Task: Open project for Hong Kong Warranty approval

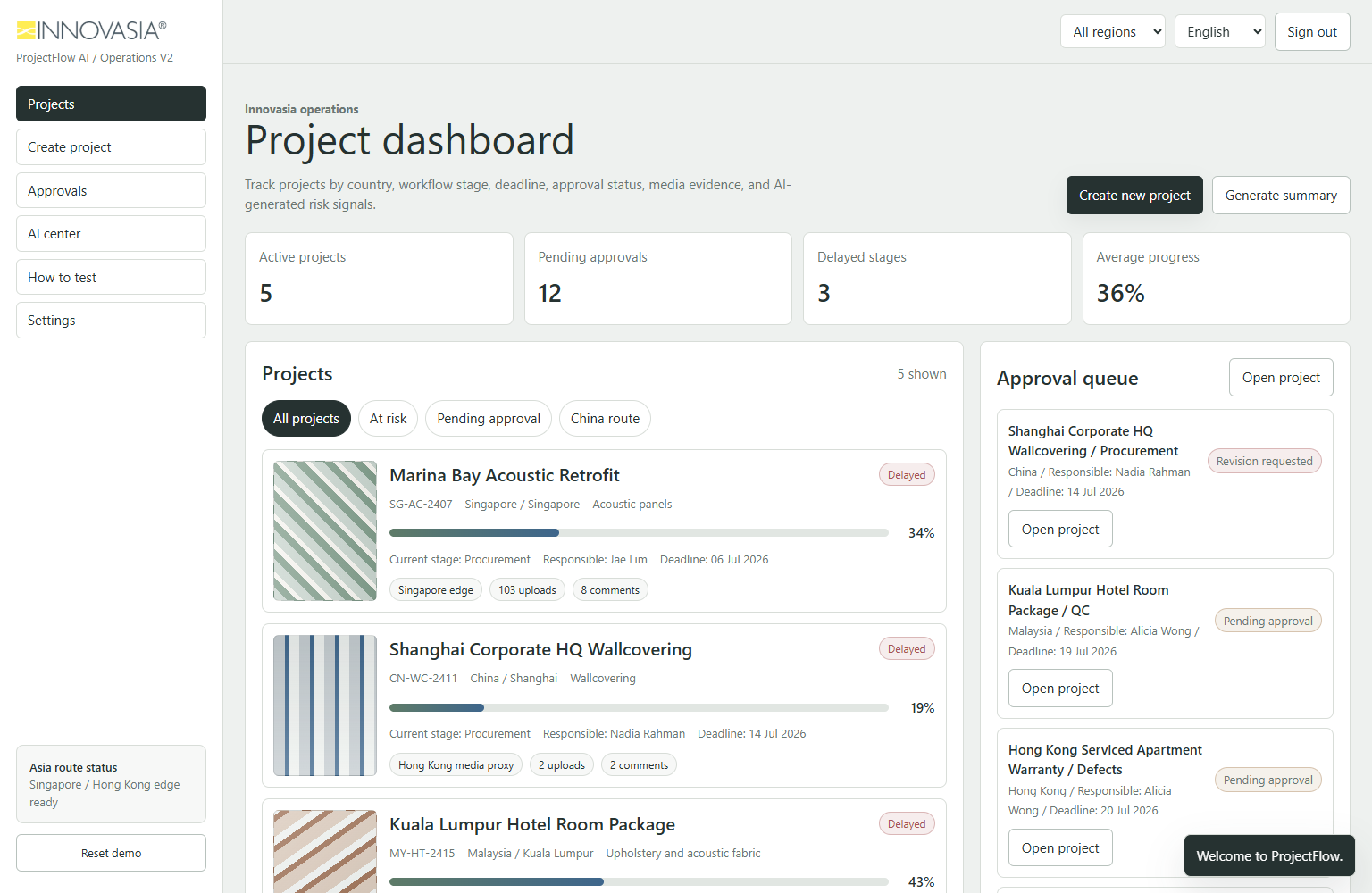Action: click(1060, 847)
